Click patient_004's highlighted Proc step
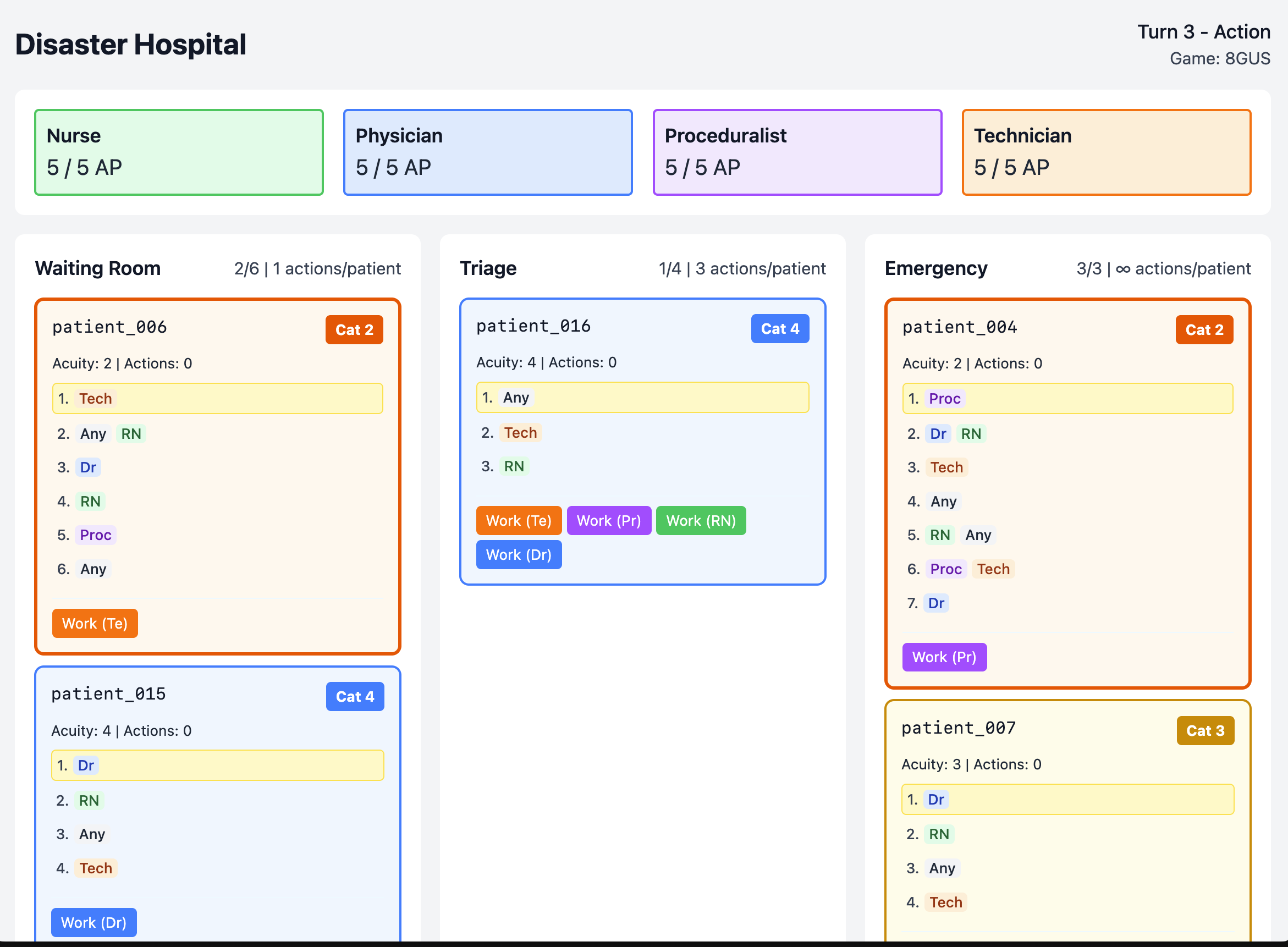 click(x=1067, y=398)
